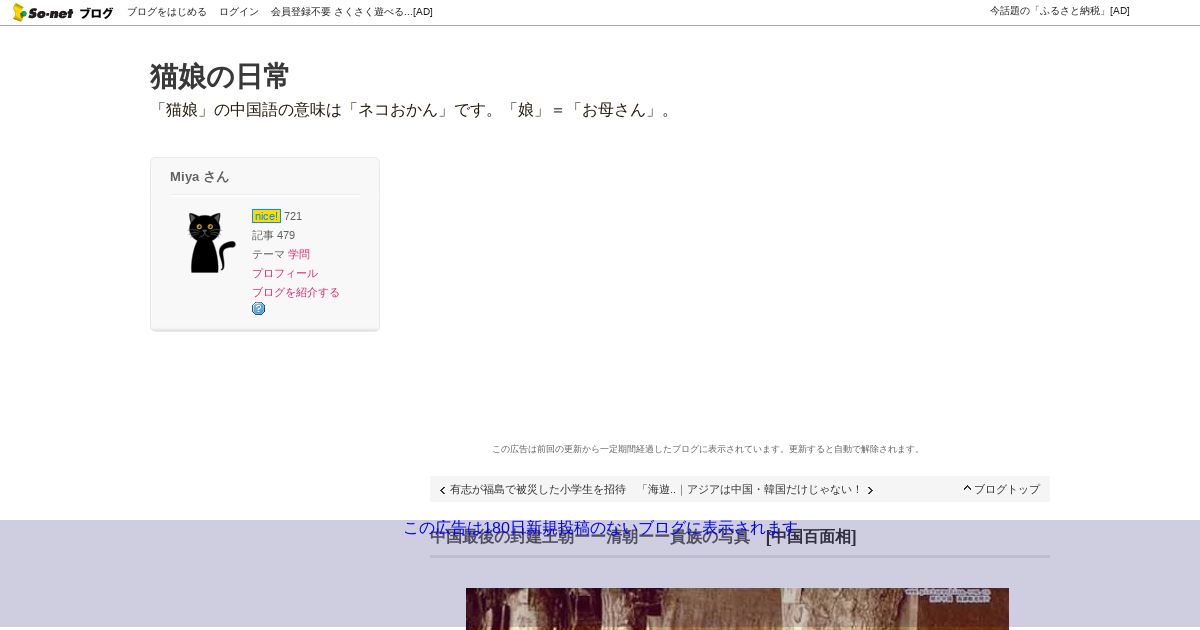Click the blue help question mark icon
Viewport: 1200px width, 630px height.
tap(259, 309)
